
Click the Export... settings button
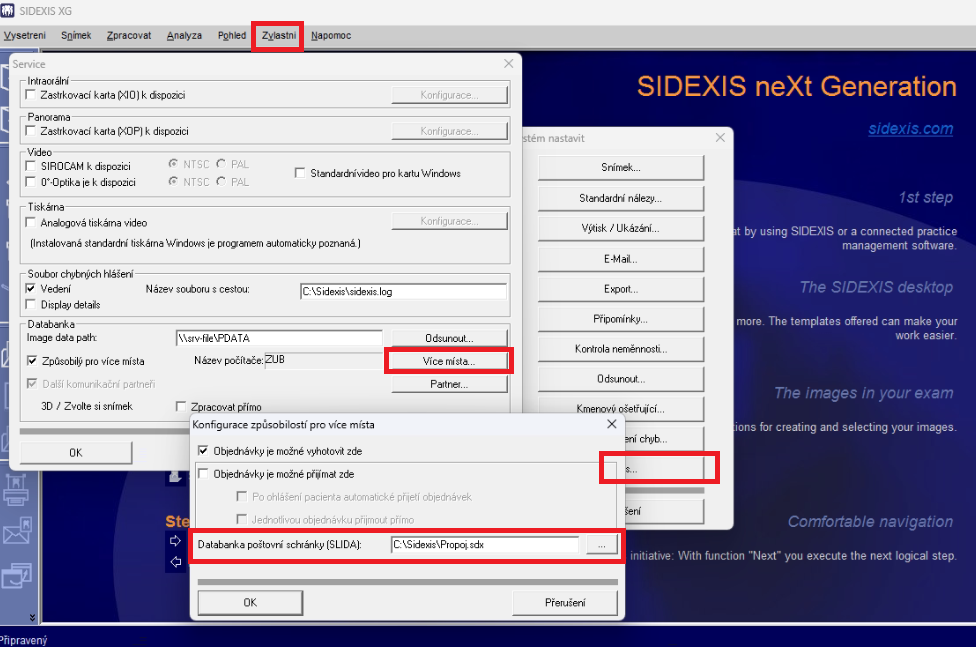621,289
